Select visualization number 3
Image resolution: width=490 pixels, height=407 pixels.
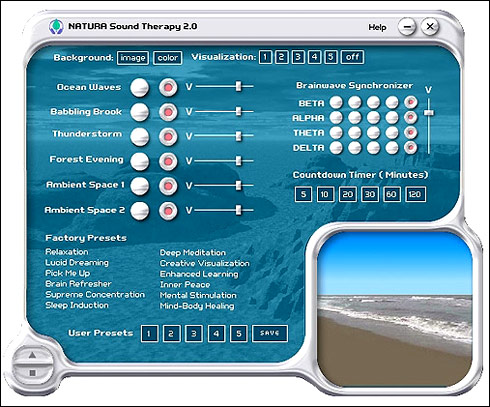click(298, 57)
